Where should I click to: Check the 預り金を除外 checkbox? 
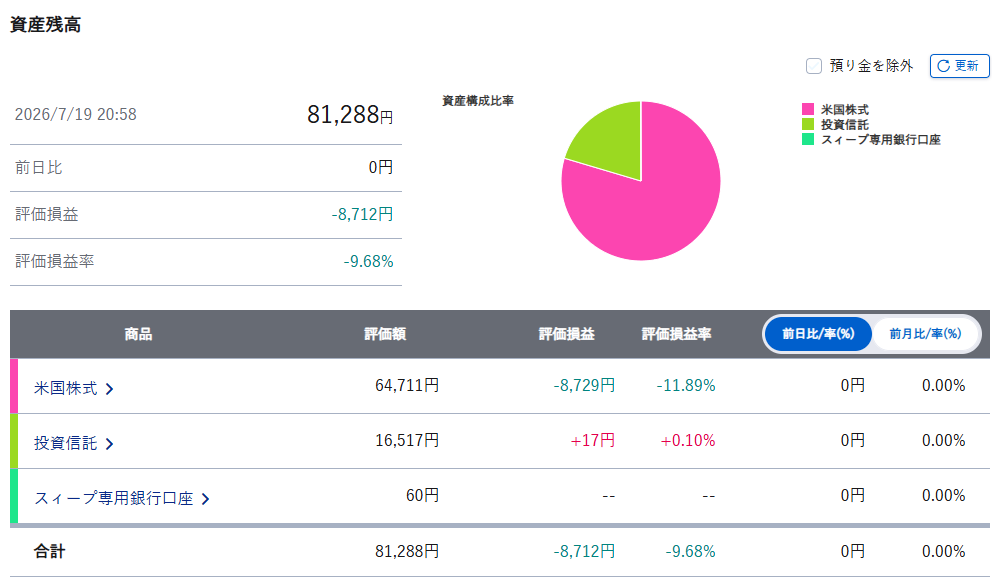[x=814, y=66]
